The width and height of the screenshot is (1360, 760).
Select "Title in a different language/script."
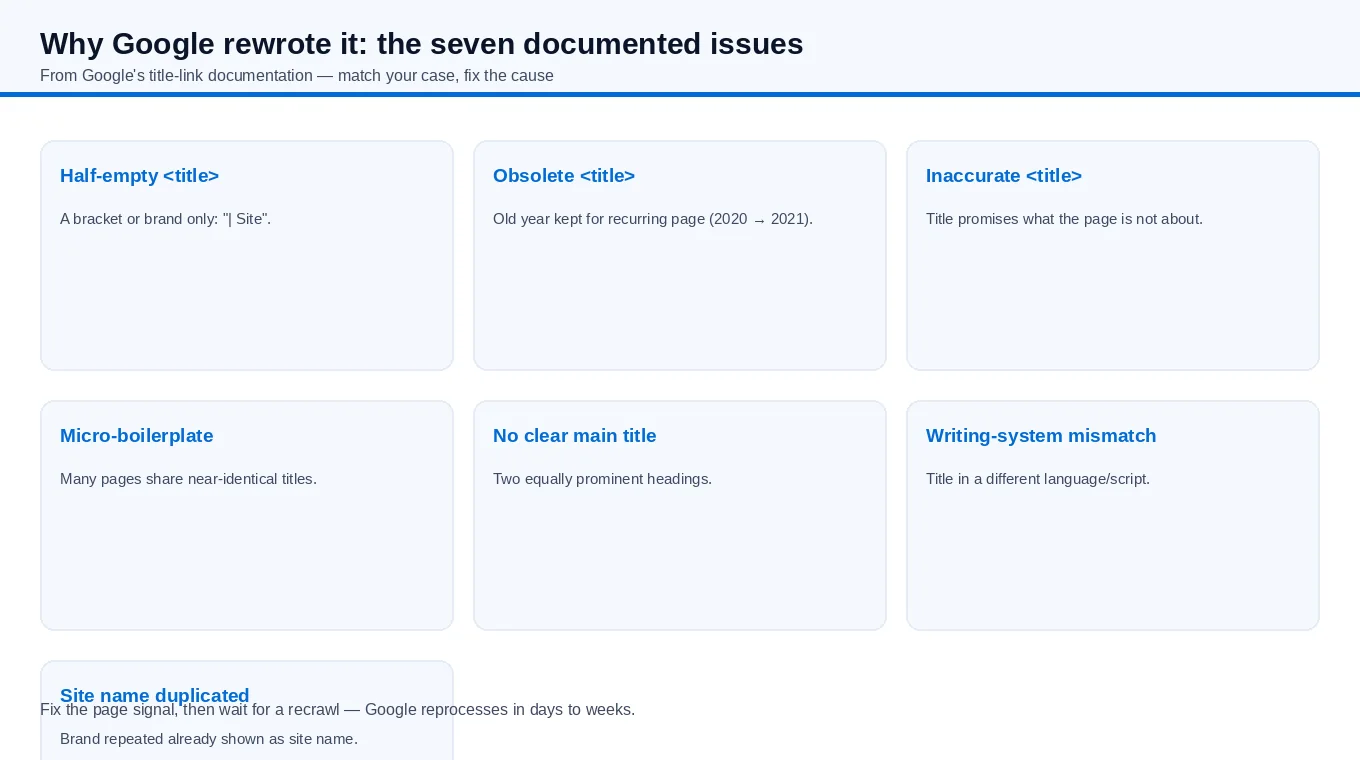coord(1038,479)
